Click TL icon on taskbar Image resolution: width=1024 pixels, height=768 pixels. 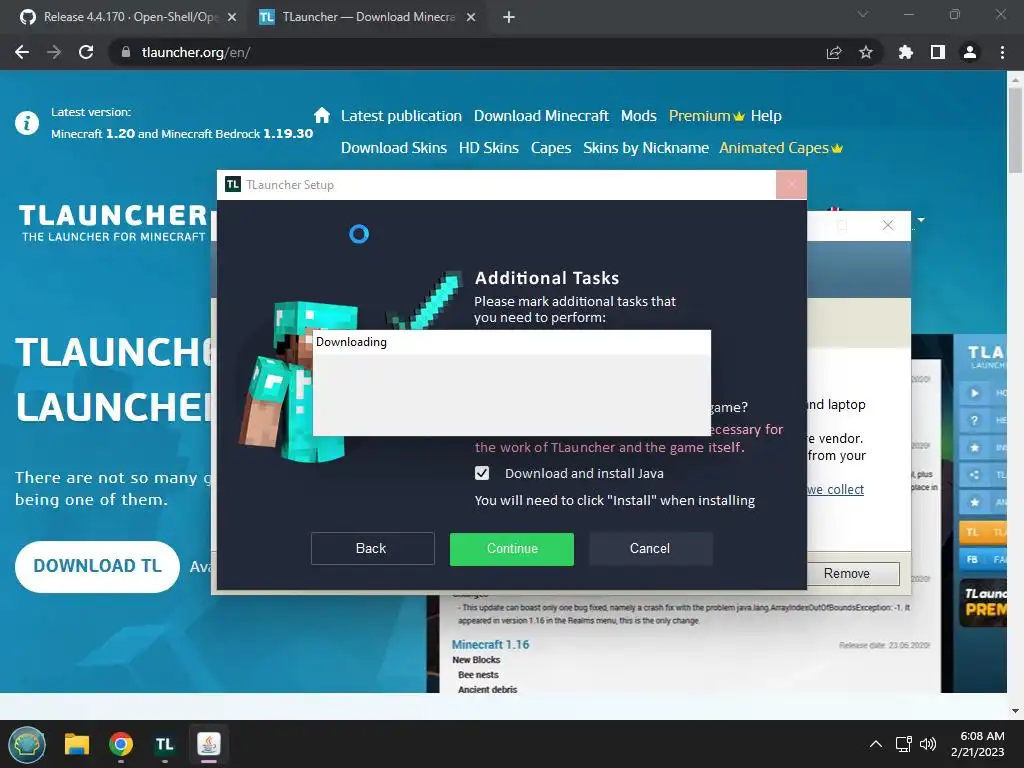(165, 744)
